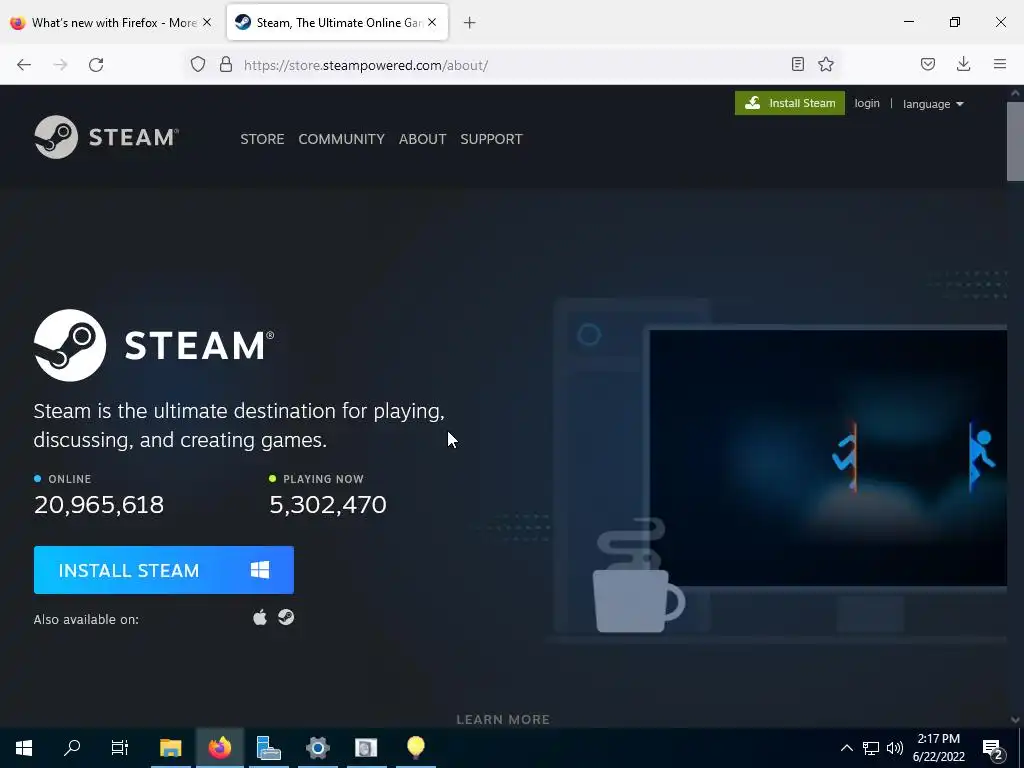This screenshot has width=1024, height=768.
Task: Reload the current page
Action: point(96,65)
